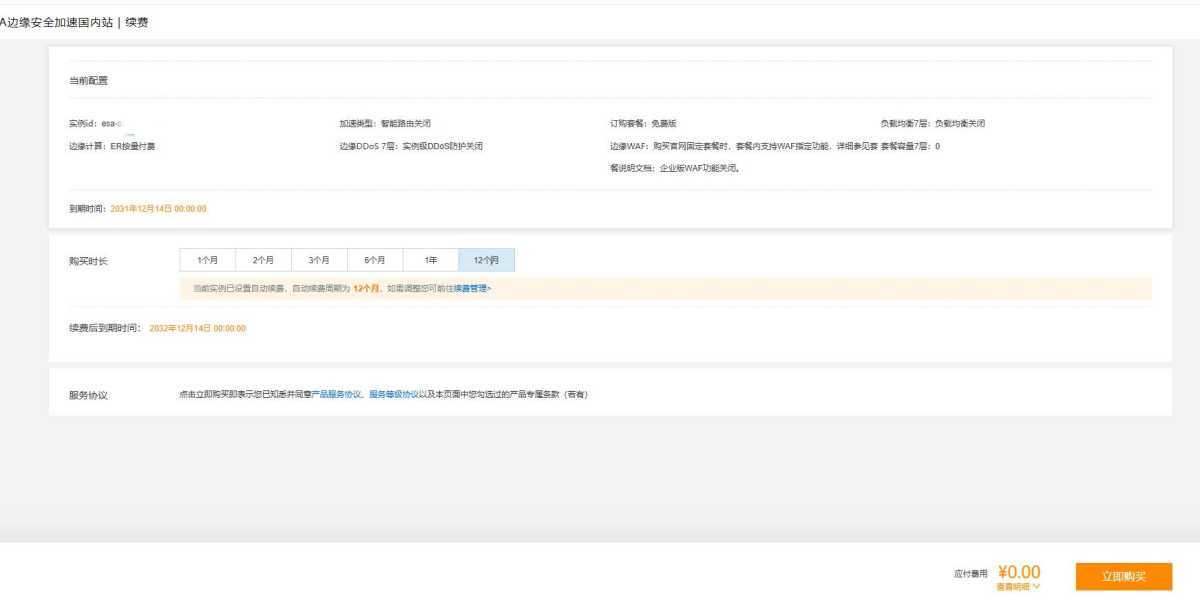Screen dimensions: 1200x598
Task: Click the ¥0.00 payable amount
Action: pos(1018,571)
